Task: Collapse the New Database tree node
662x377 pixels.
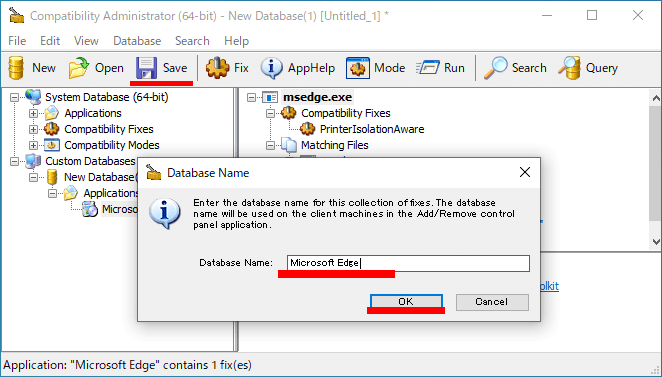Action: [33, 178]
